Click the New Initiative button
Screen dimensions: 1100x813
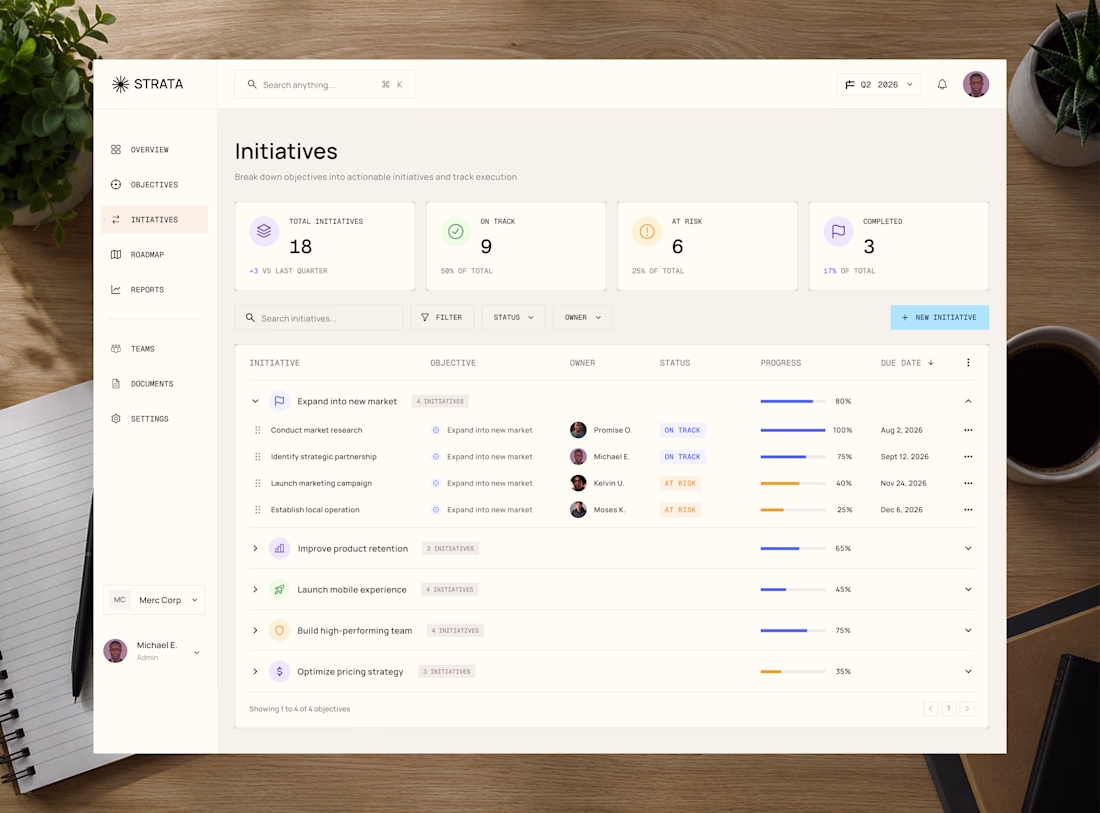tap(939, 317)
